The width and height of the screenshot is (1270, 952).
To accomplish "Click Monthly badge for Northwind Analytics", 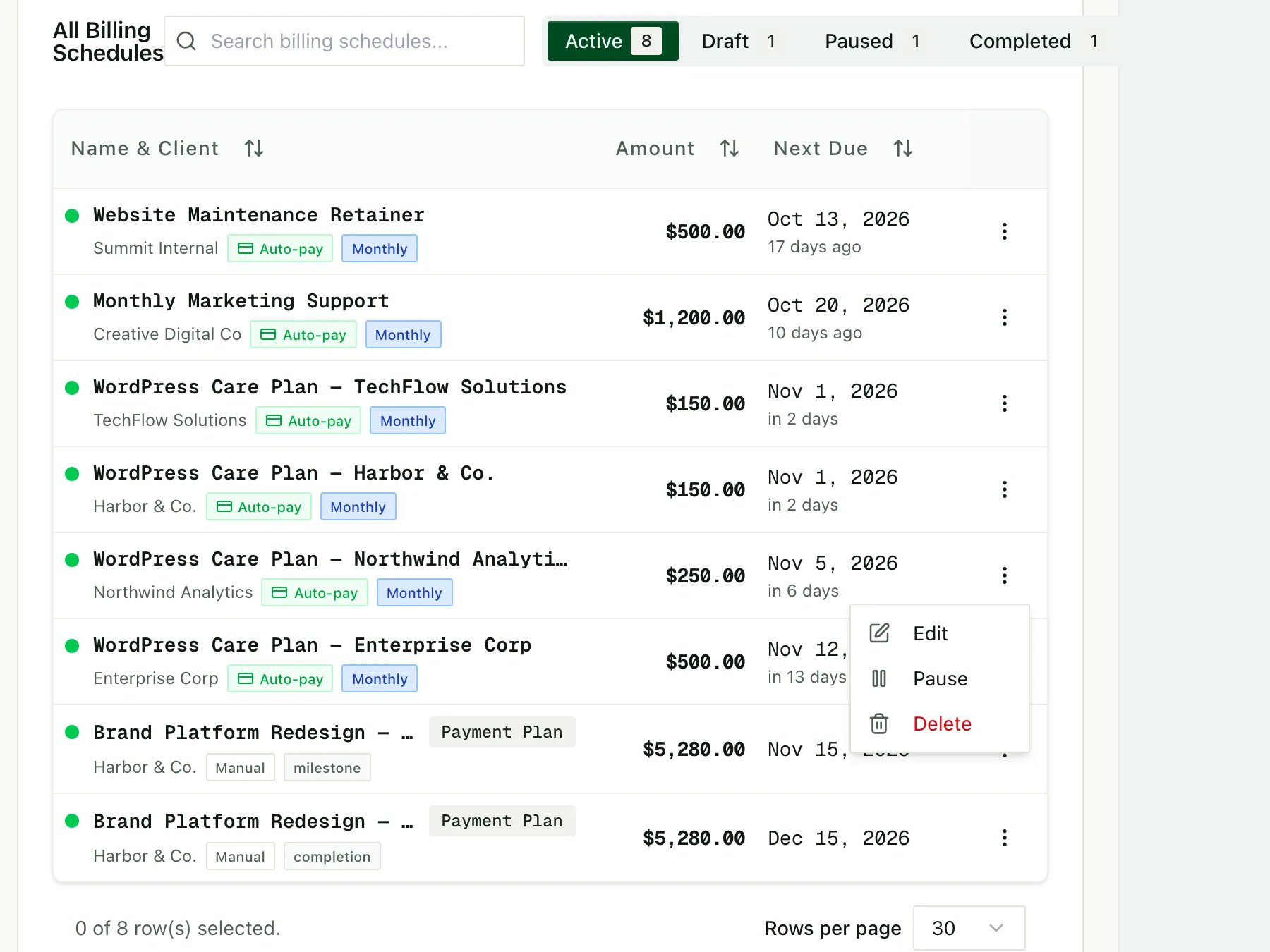I will 414,592.
